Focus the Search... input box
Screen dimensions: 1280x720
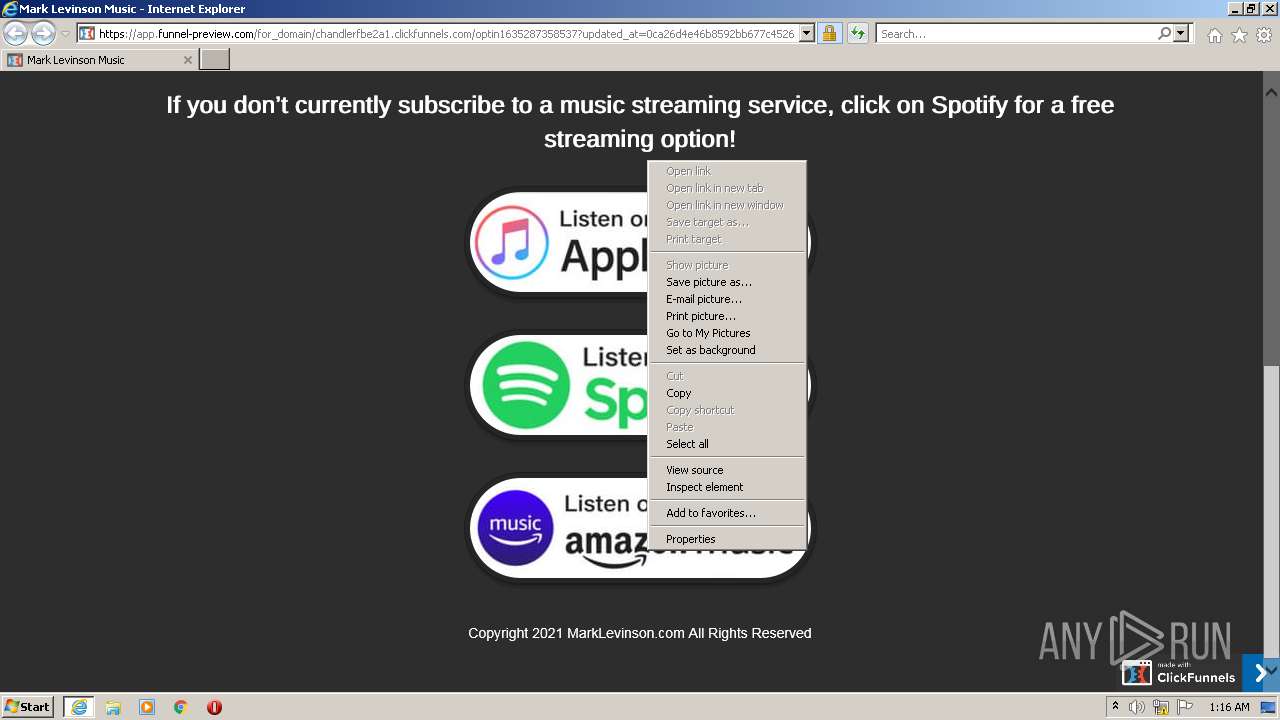[x=1016, y=33]
